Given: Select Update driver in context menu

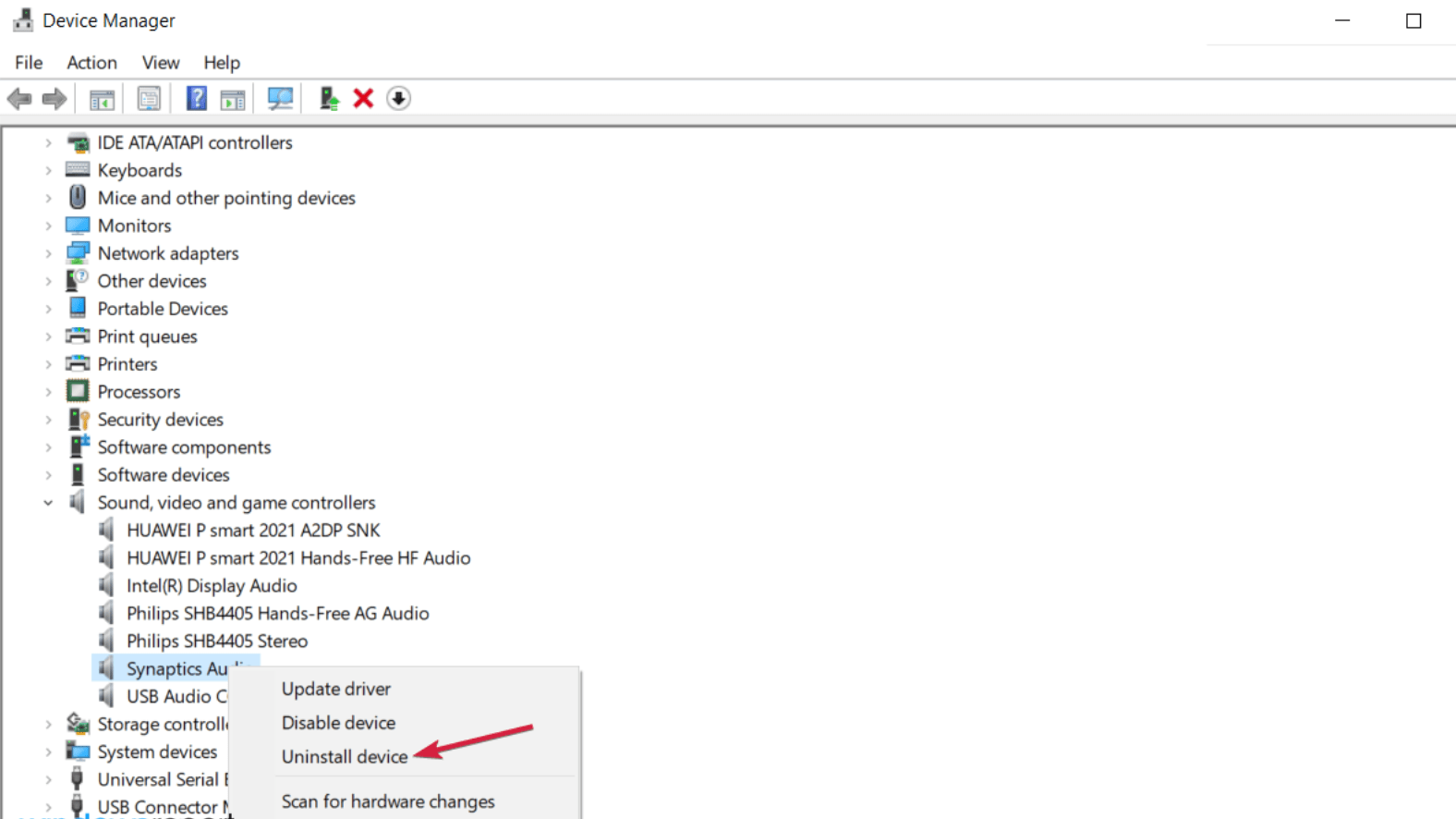Looking at the screenshot, I should coord(335,690).
